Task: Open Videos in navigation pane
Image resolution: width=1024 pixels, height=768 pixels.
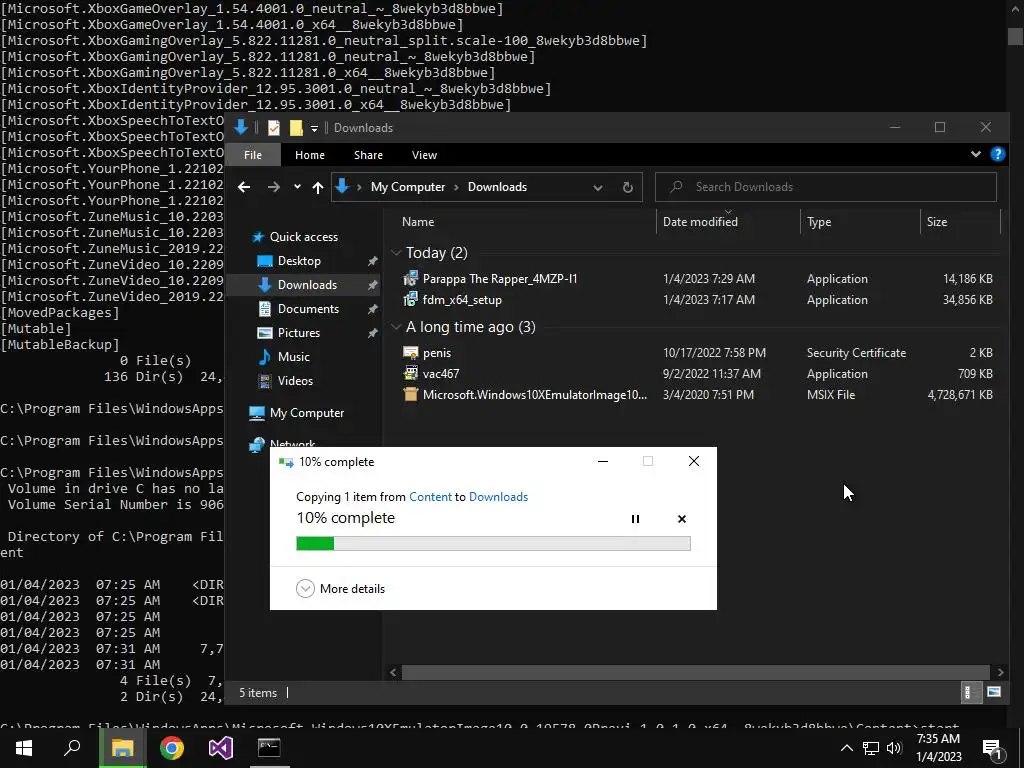Action: tap(295, 381)
